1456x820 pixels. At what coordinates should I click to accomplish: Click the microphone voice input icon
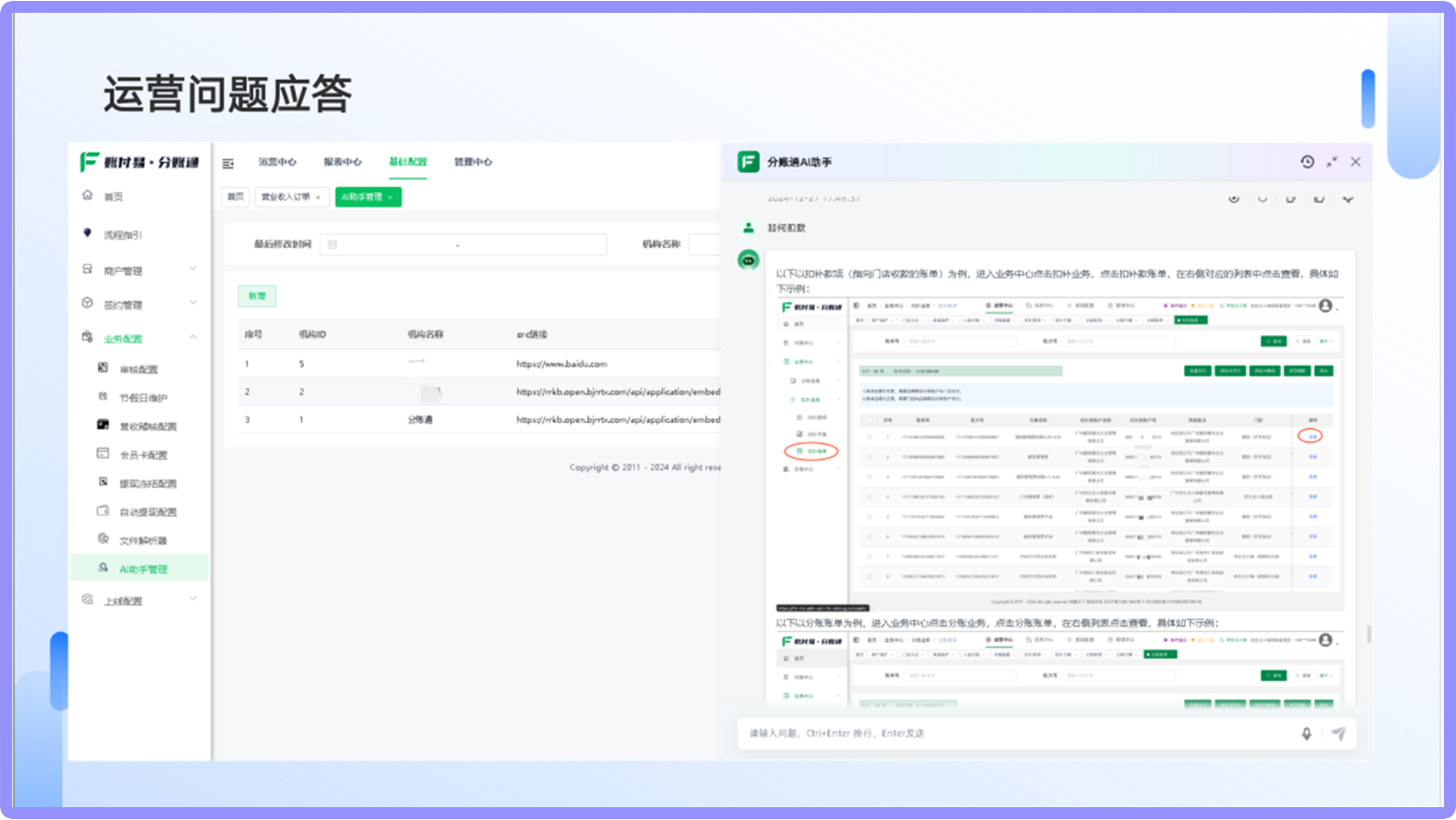[1307, 733]
